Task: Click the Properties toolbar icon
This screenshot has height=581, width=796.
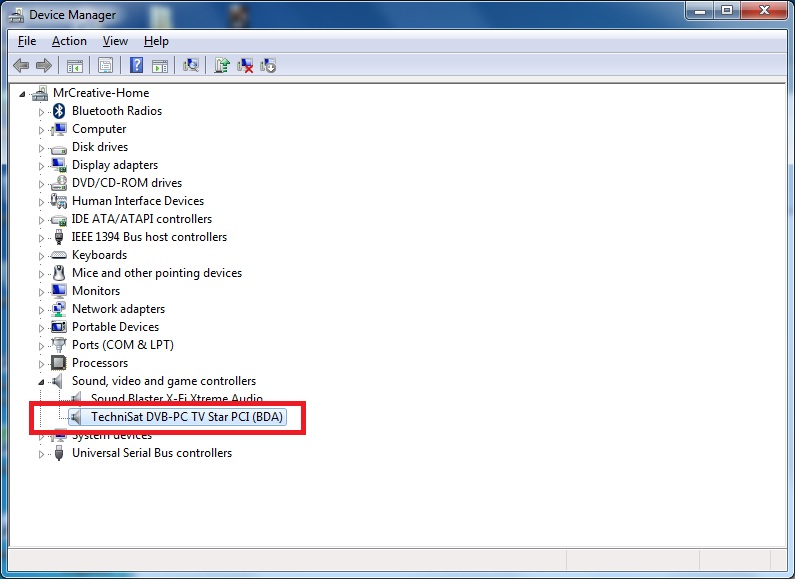Action: click(x=104, y=66)
